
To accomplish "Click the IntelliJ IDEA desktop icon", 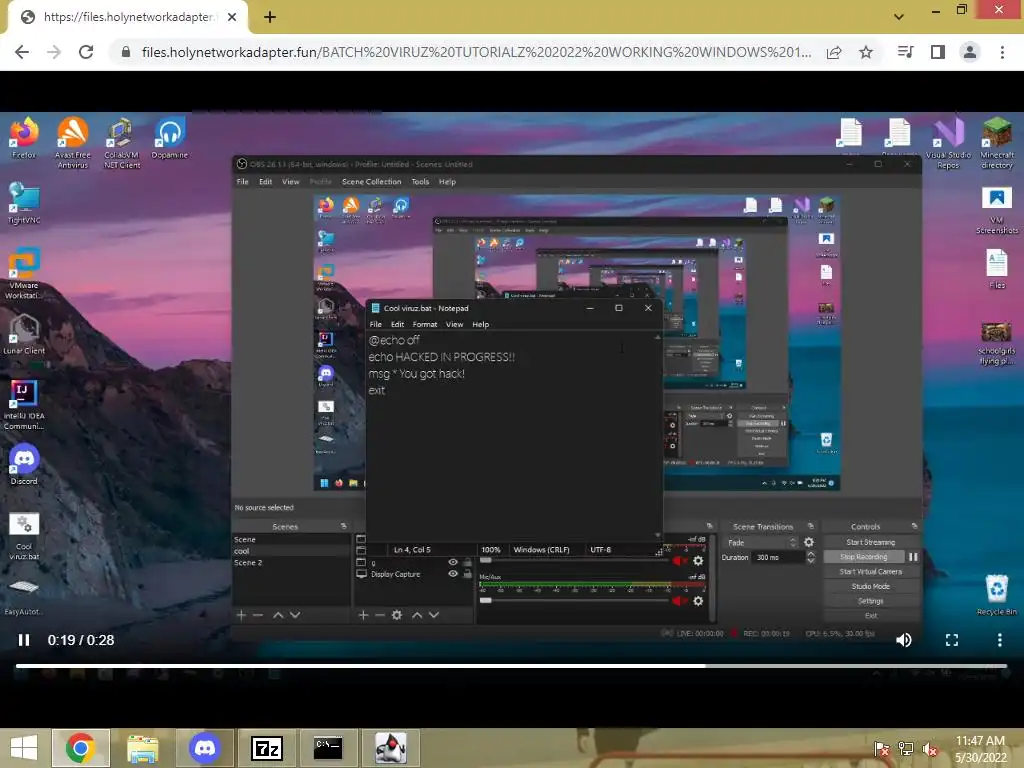I will click(24, 404).
